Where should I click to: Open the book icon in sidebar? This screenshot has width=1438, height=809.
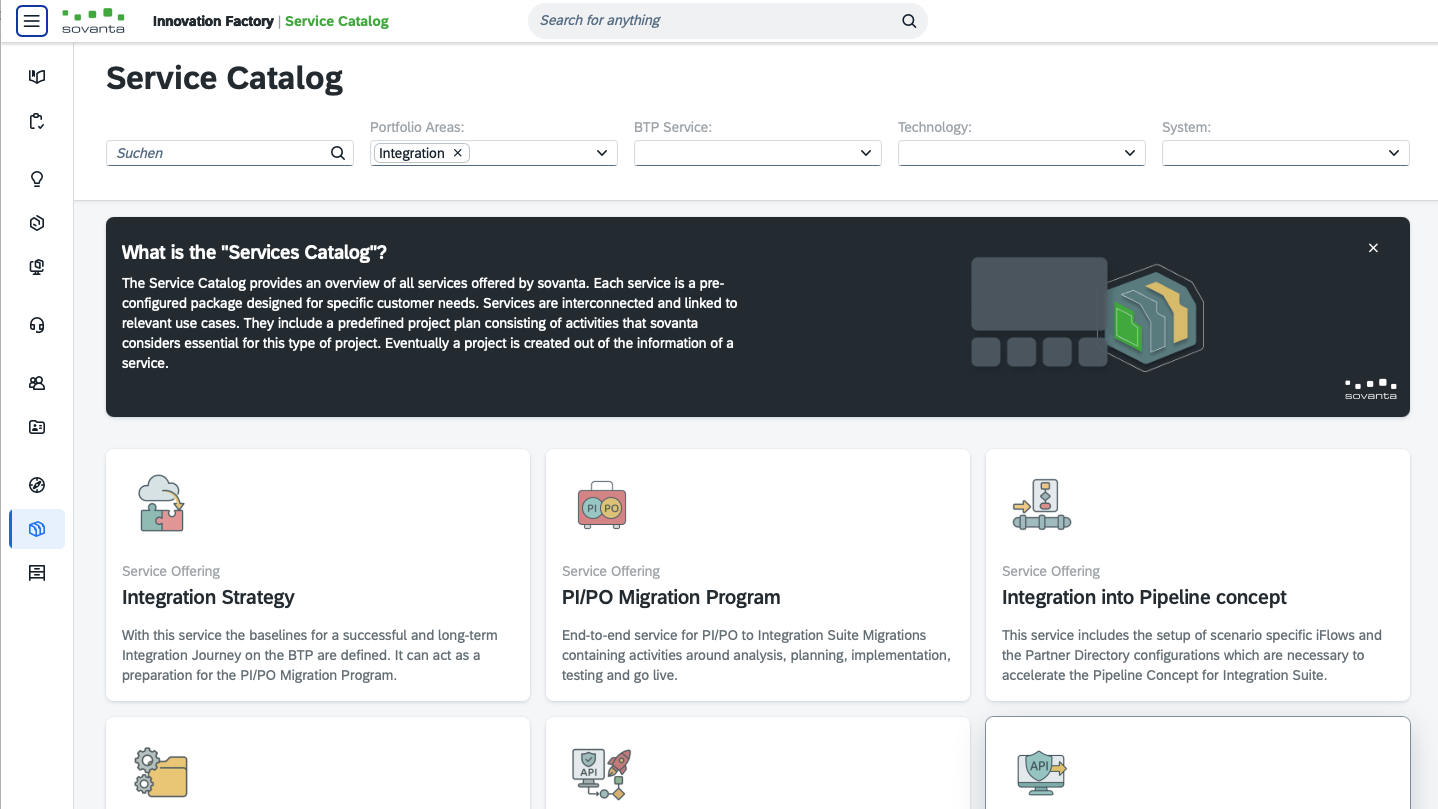[37, 77]
